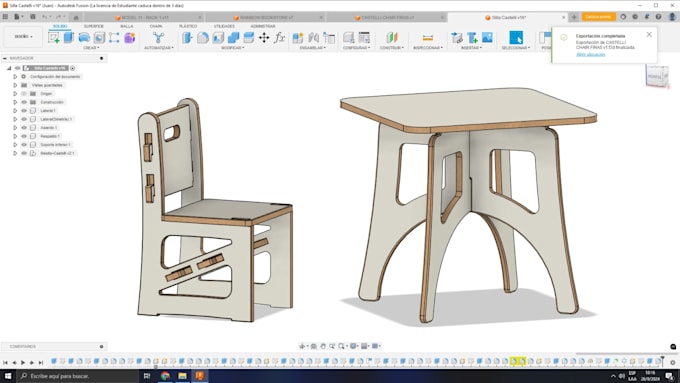Select the Move/Copy arrows tool
Image resolution: width=680 pixels, height=383 pixels.
[x=264, y=38]
